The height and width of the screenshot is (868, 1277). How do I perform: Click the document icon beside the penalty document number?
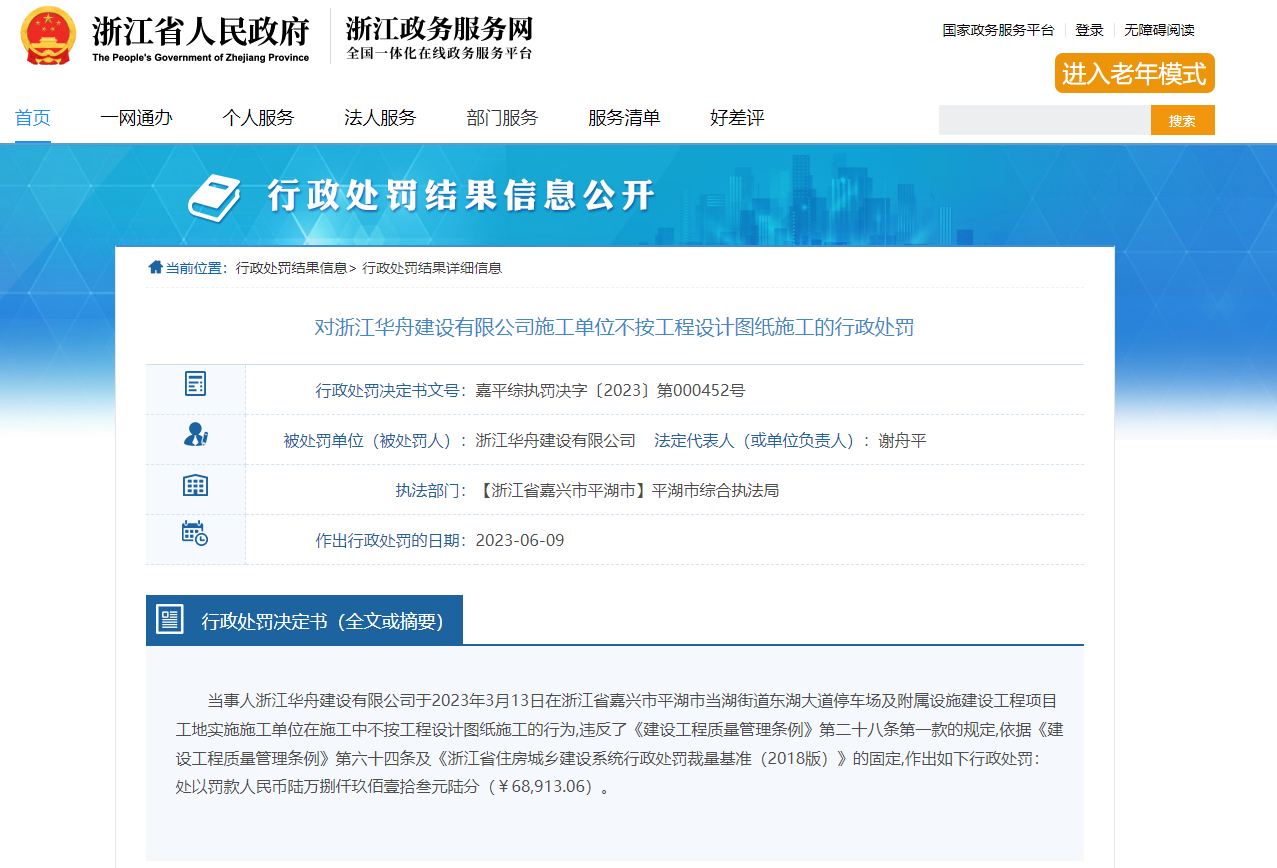(x=196, y=384)
